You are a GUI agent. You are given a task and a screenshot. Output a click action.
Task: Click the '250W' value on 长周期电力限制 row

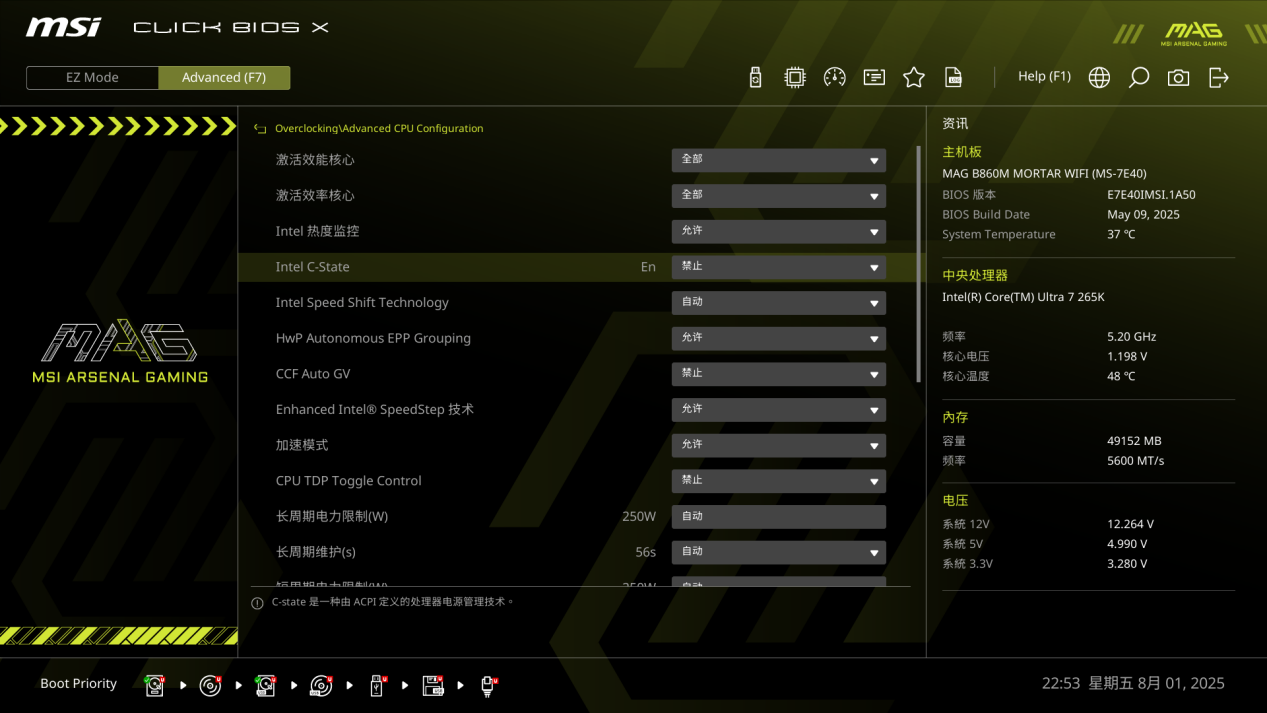coord(639,517)
